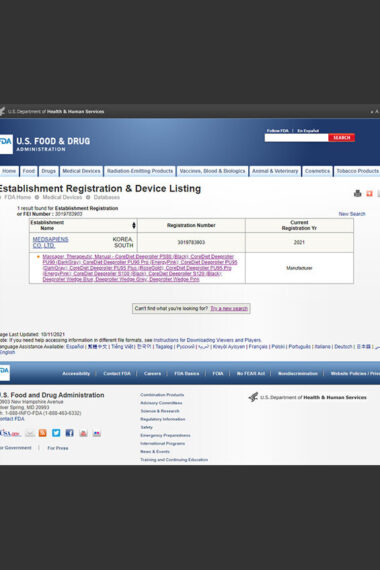The height and width of the screenshot is (570, 380).
Task: Open the Medical Devices tab
Action: pos(81,171)
